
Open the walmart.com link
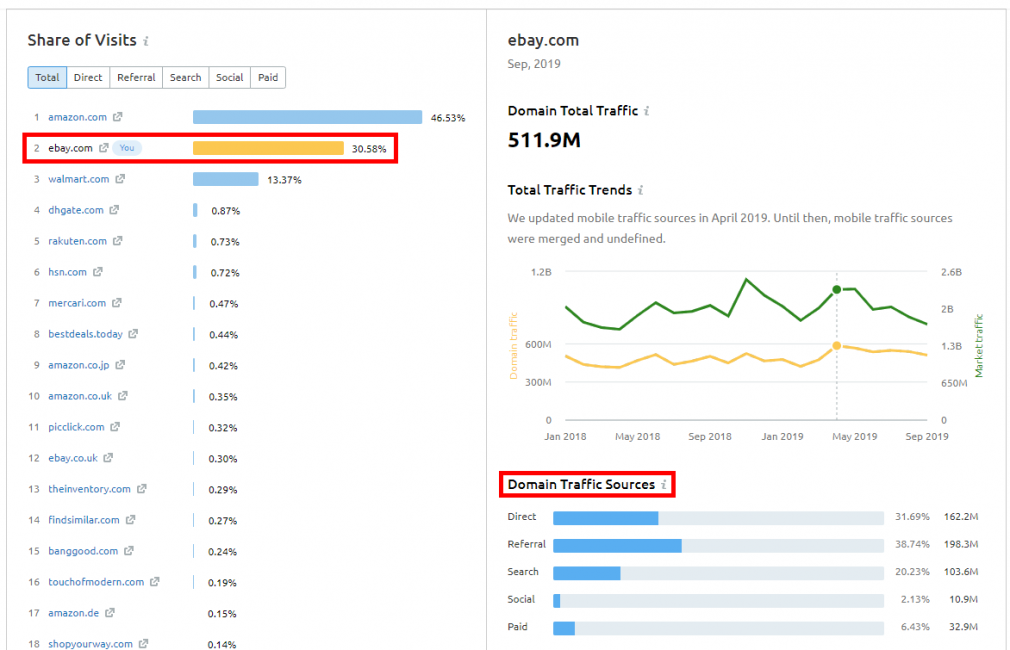tap(79, 179)
